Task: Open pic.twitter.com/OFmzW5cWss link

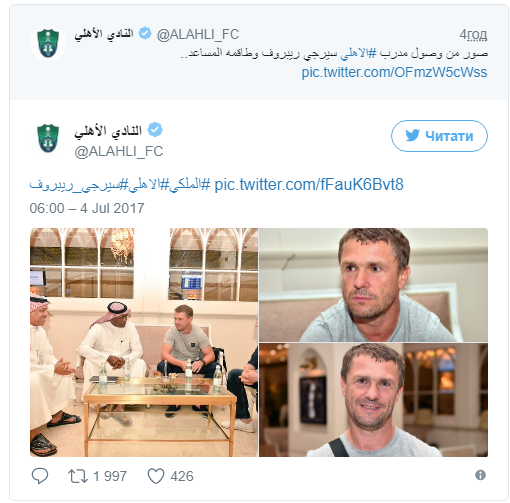Action: click(x=394, y=72)
